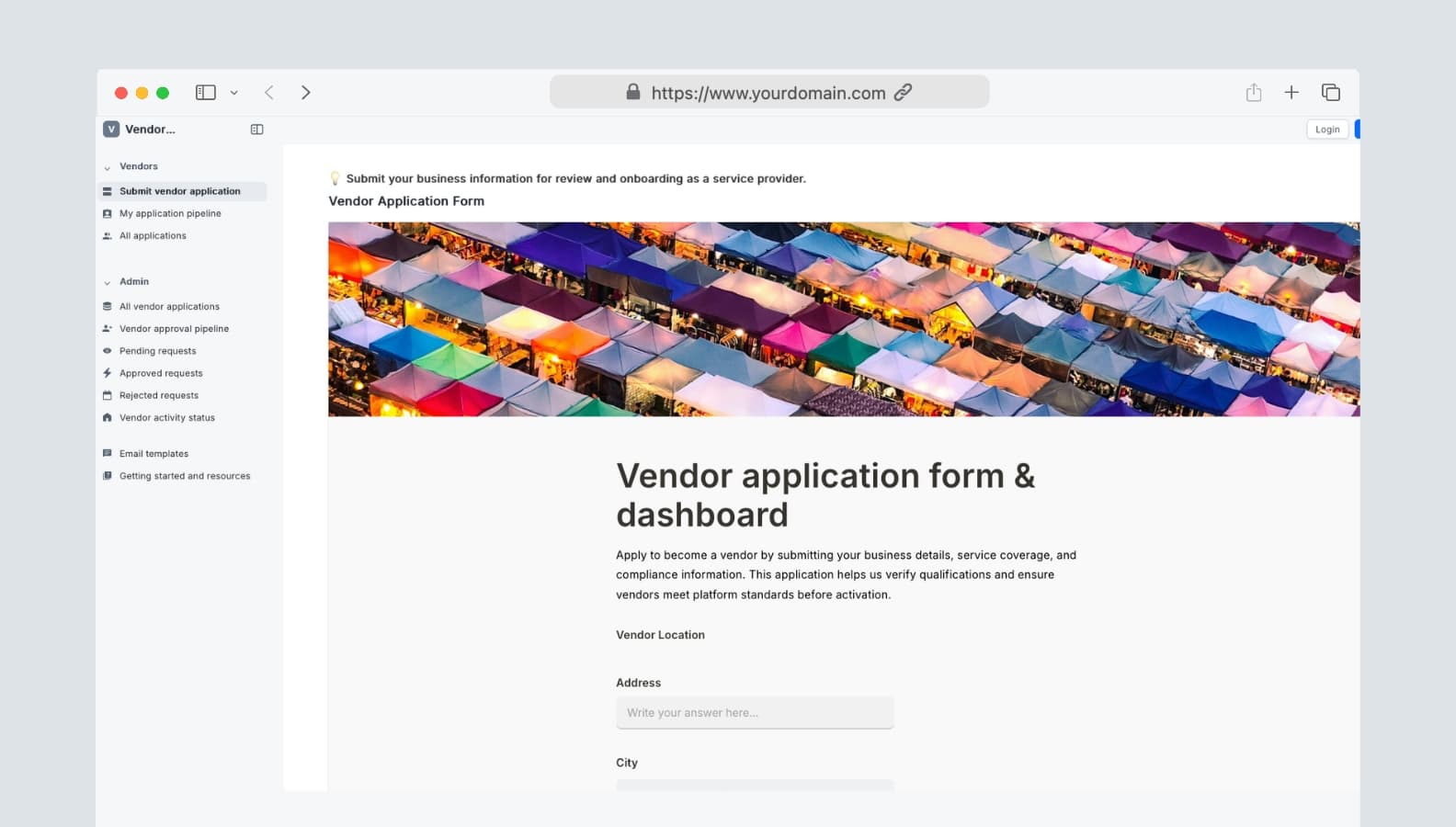Viewport: 1456px width, 827px height.
Task: Click the My application pipeline icon
Action: pos(108,213)
